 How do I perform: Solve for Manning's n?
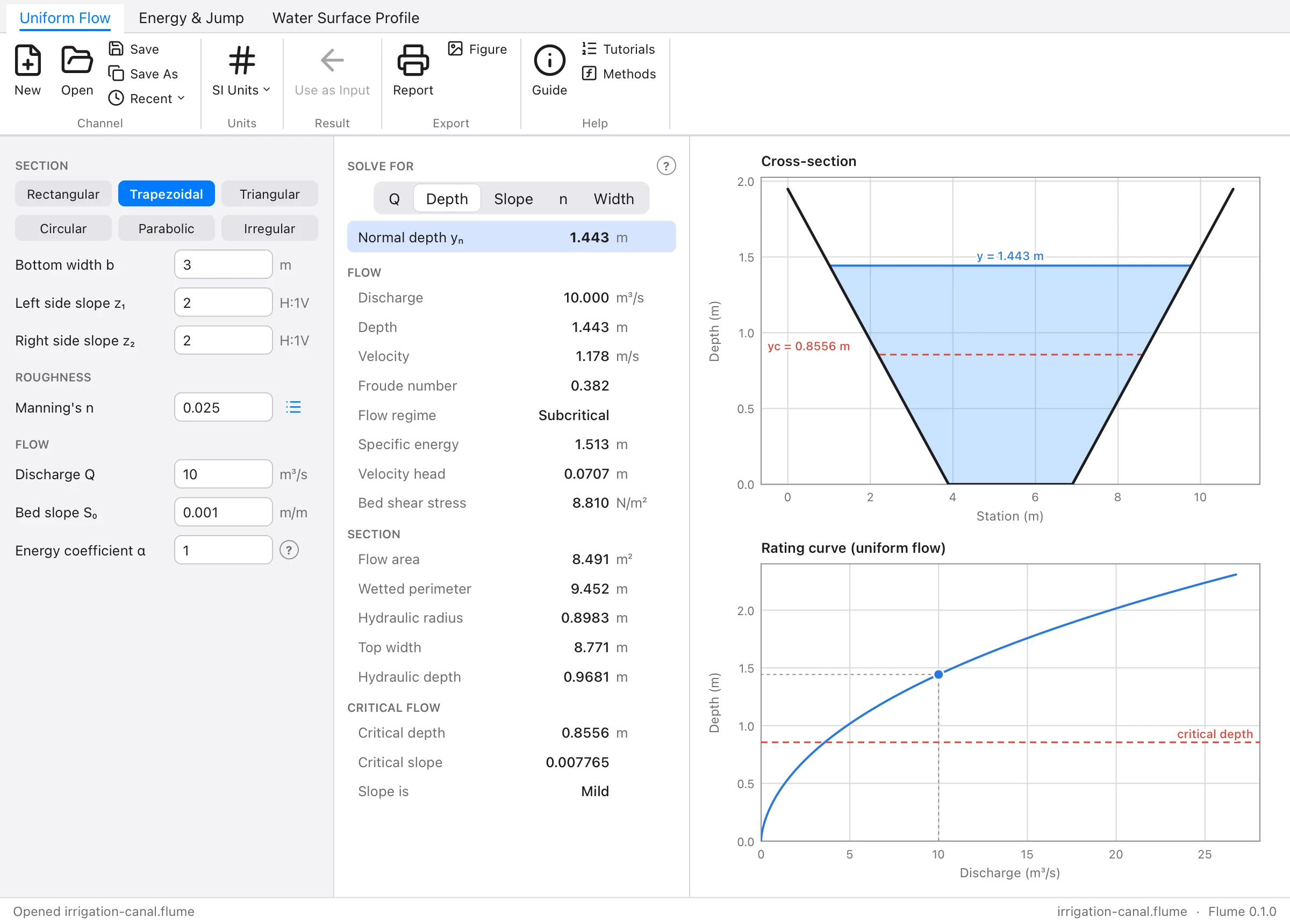[x=563, y=199]
